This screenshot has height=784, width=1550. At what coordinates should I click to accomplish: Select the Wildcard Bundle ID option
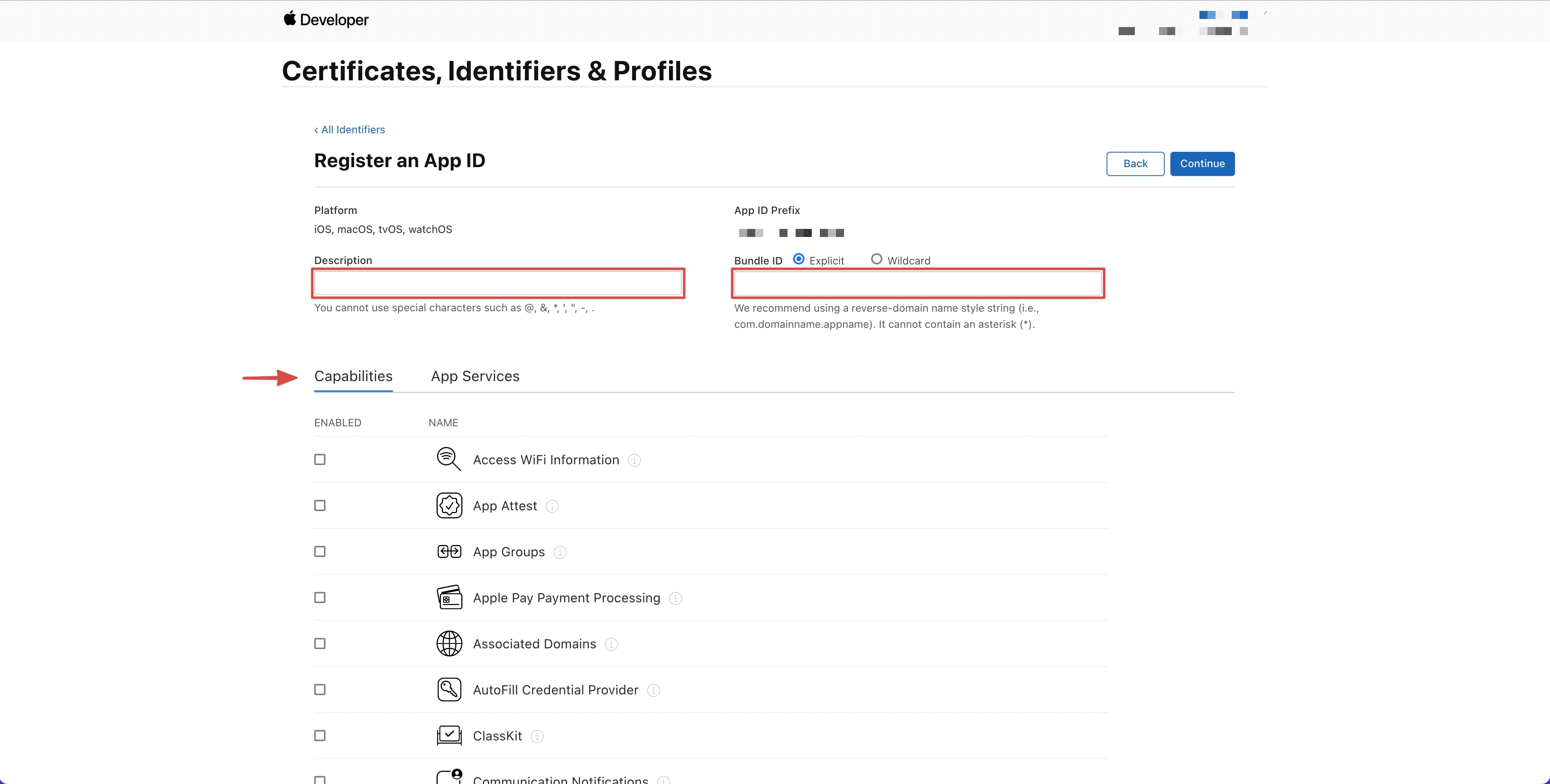click(x=876, y=259)
